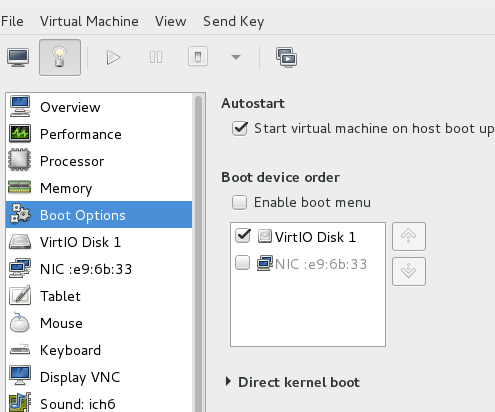495x412 pixels.
Task: Toggle the lightbulb hardware details view
Action: tap(60, 57)
